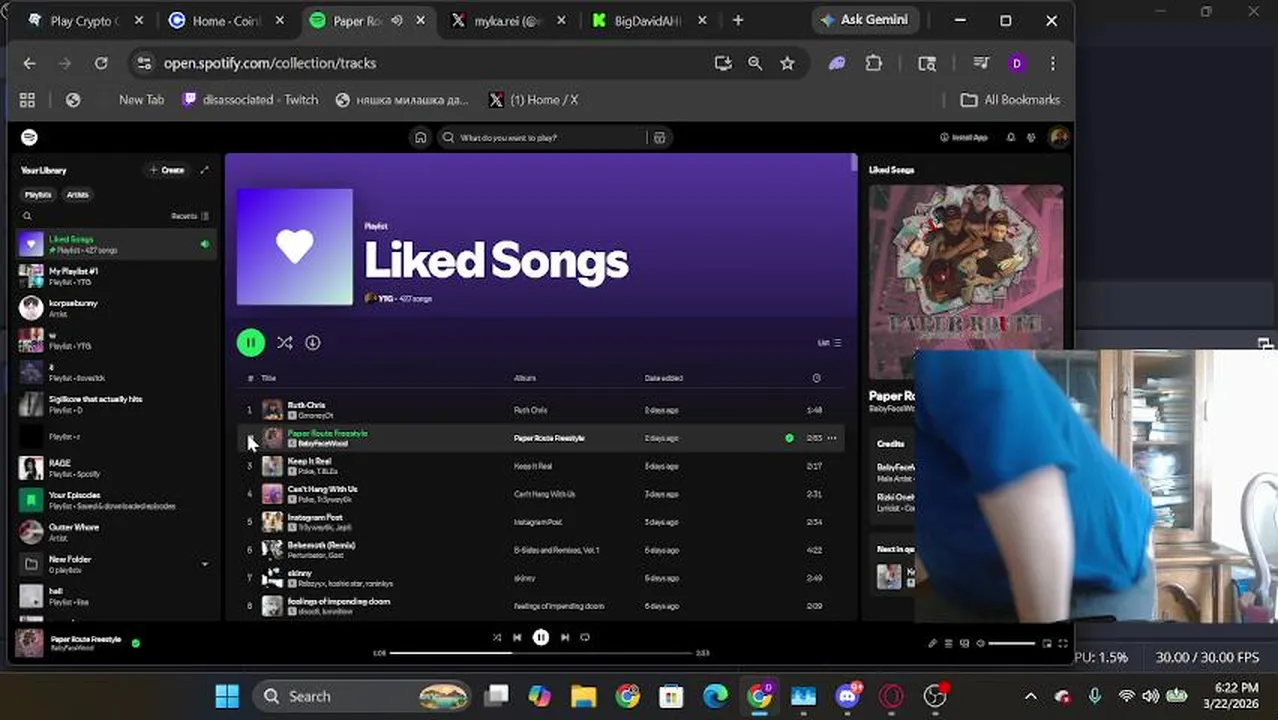Select the Can't Hang With Us track

540,494
